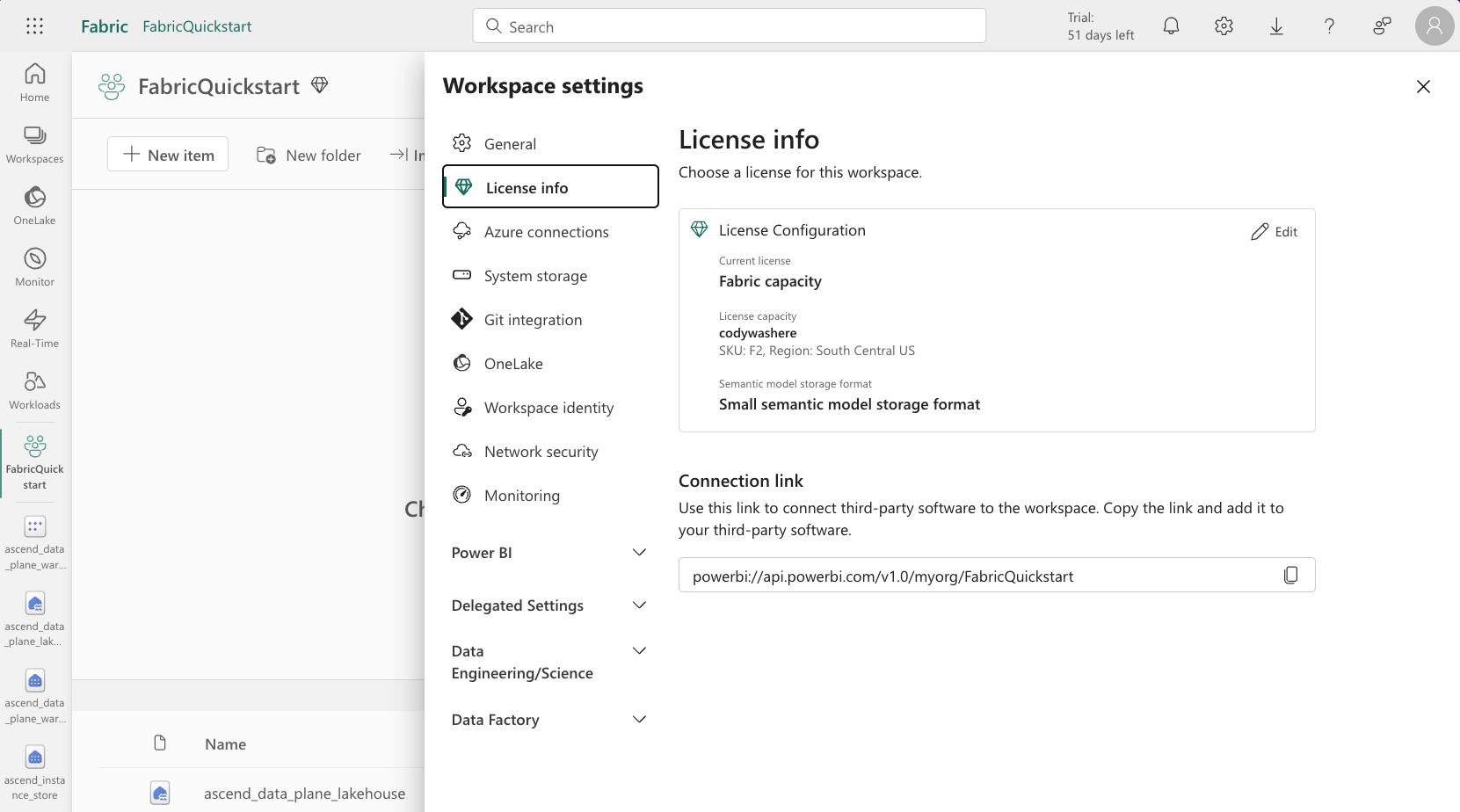
Task: Open Network security settings
Action: (550, 451)
